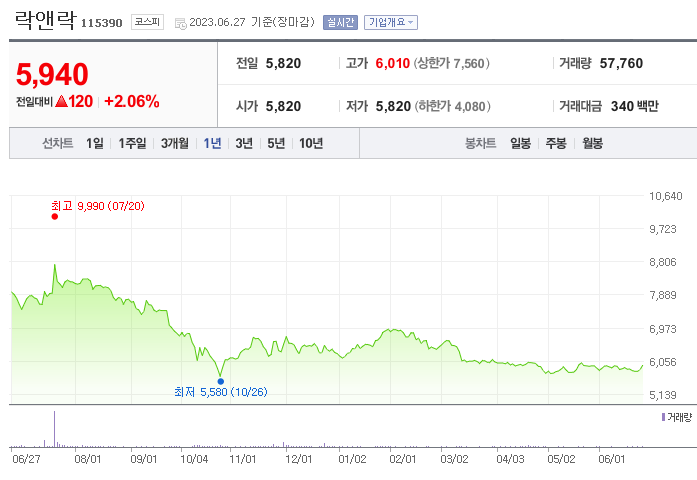697x480 pixels.
Task: Click the +2.06% change rate
Action: pyautogui.click(x=132, y=101)
